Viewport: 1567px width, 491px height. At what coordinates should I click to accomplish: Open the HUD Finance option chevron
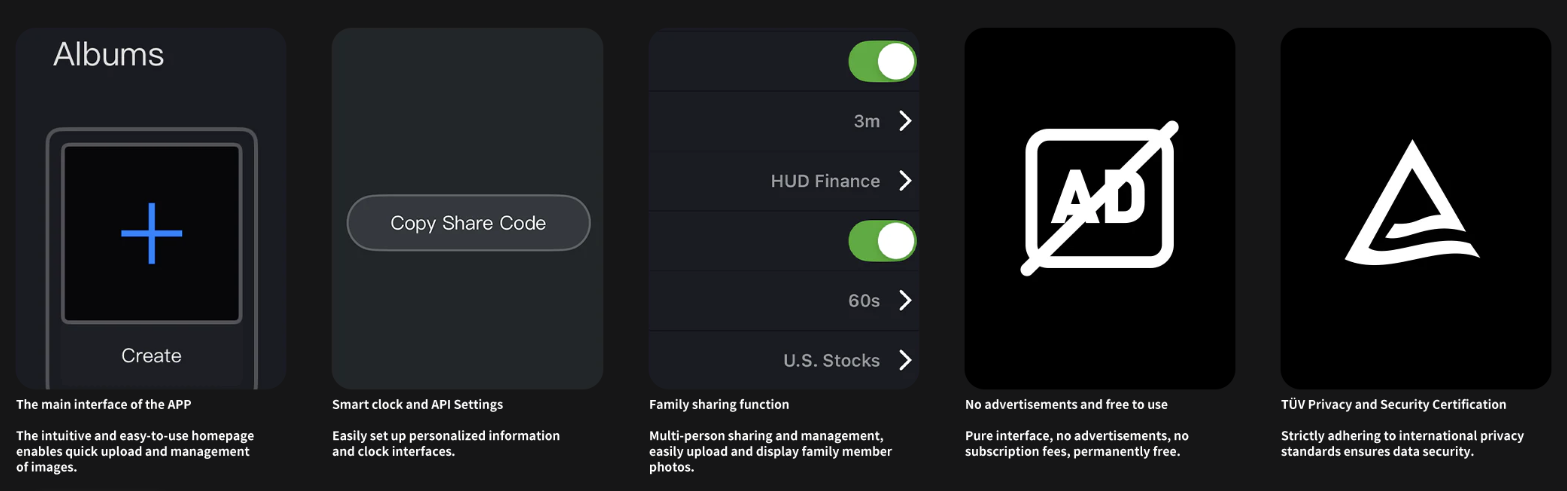[x=905, y=181]
